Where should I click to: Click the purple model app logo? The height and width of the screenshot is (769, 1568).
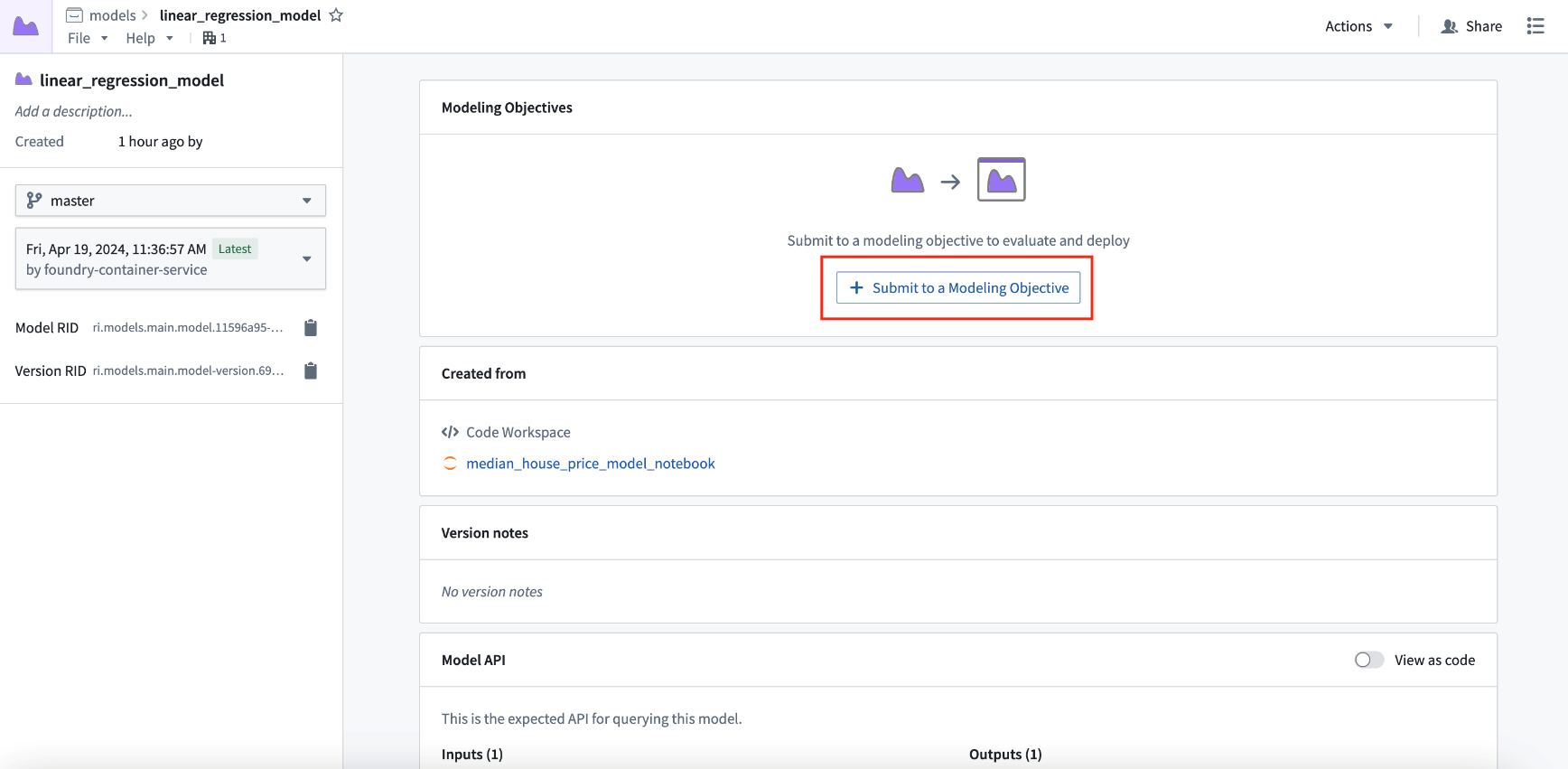pyautogui.click(x=25, y=26)
